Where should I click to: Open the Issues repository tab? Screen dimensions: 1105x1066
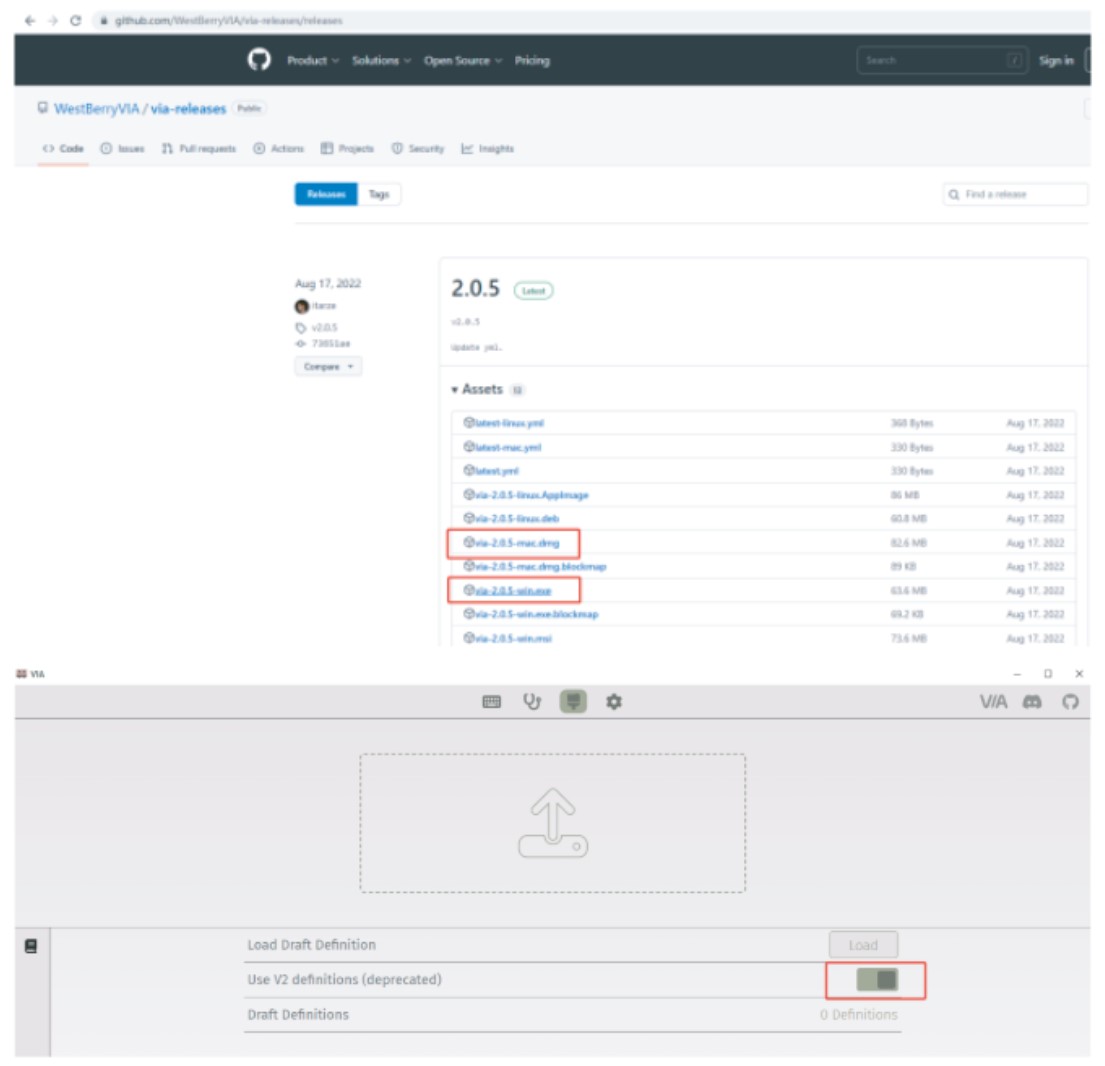coord(123,149)
